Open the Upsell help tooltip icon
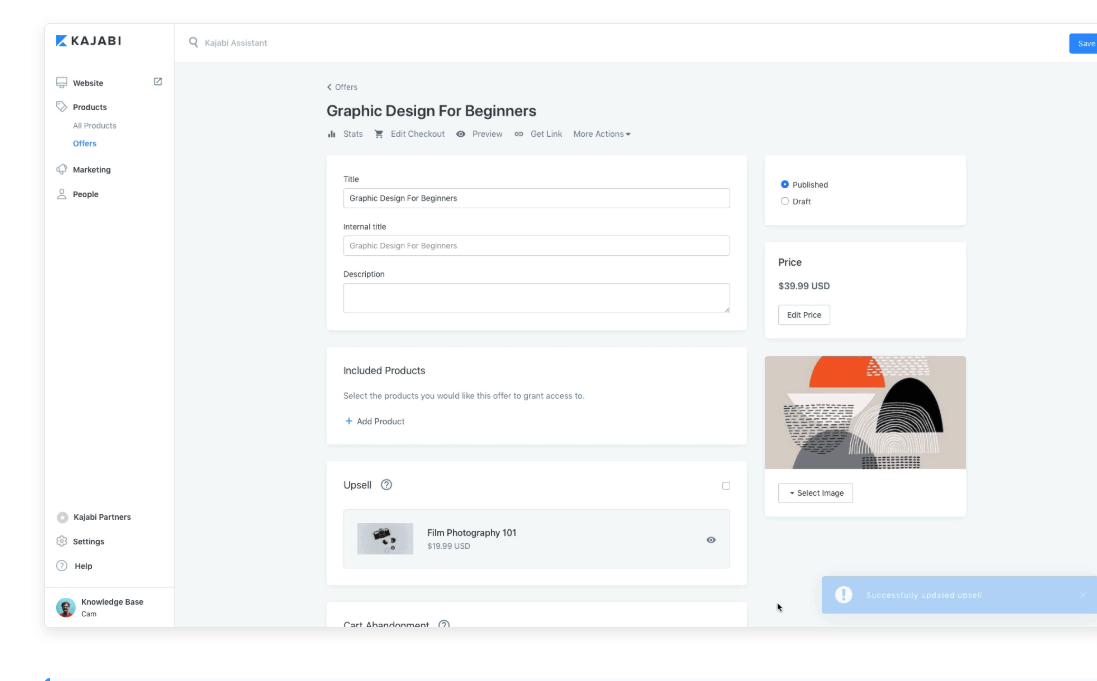 coord(386,484)
